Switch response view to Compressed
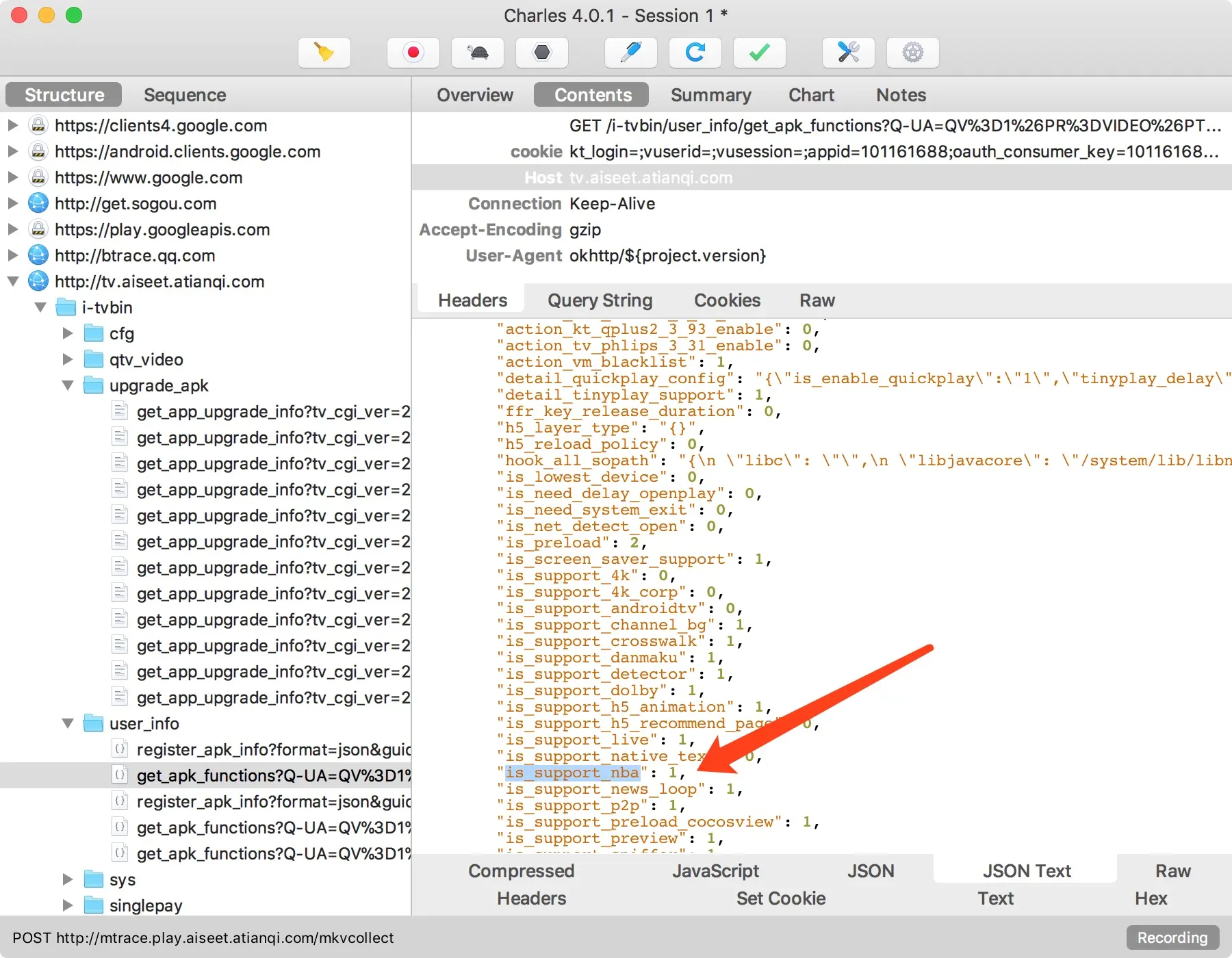Image resolution: width=1232 pixels, height=958 pixels. 522,871
